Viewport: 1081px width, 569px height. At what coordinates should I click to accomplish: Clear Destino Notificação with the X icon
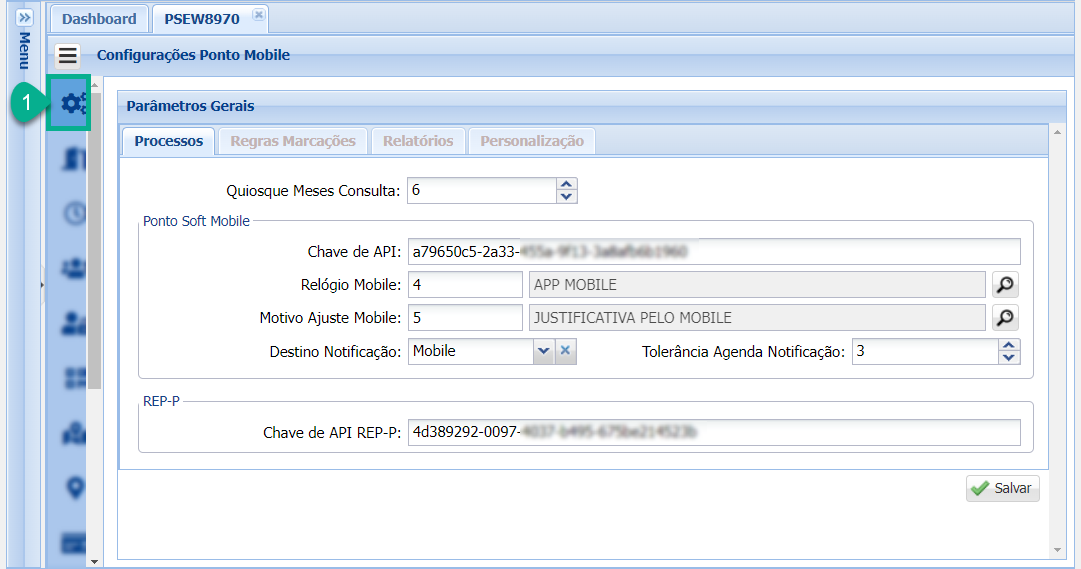pyautogui.click(x=565, y=351)
